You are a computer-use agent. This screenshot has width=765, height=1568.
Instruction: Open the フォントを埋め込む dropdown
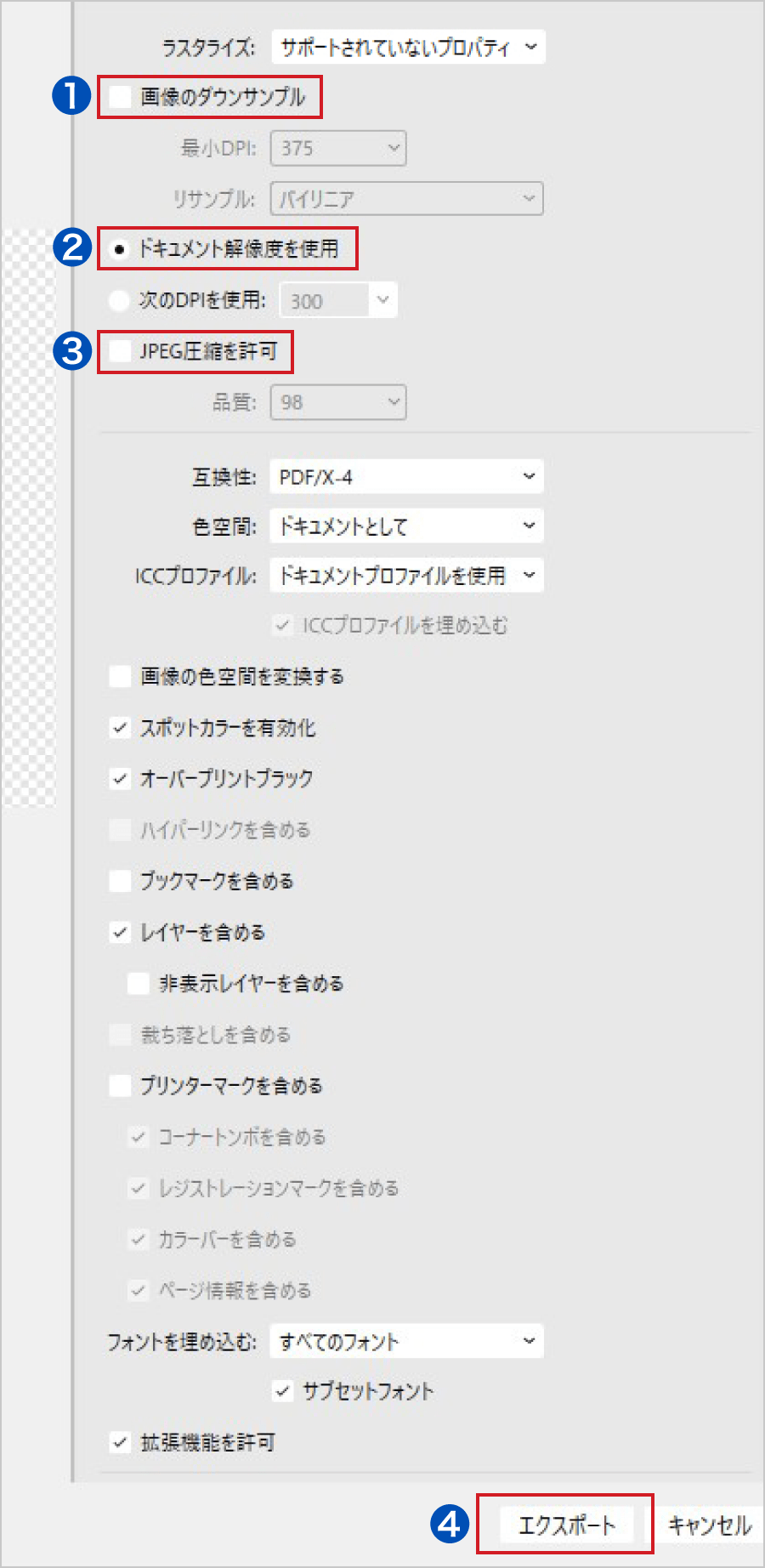(x=406, y=1342)
